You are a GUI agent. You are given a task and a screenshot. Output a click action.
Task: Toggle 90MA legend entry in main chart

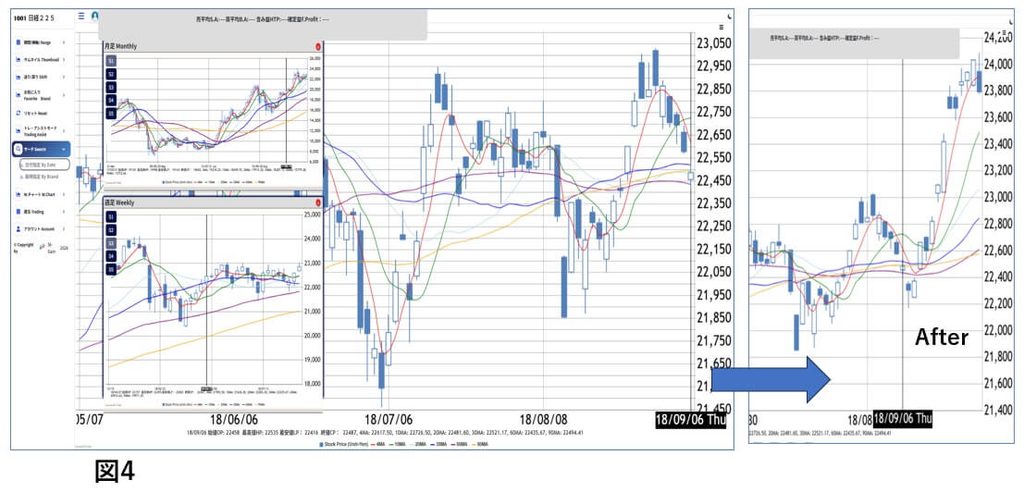point(478,445)
